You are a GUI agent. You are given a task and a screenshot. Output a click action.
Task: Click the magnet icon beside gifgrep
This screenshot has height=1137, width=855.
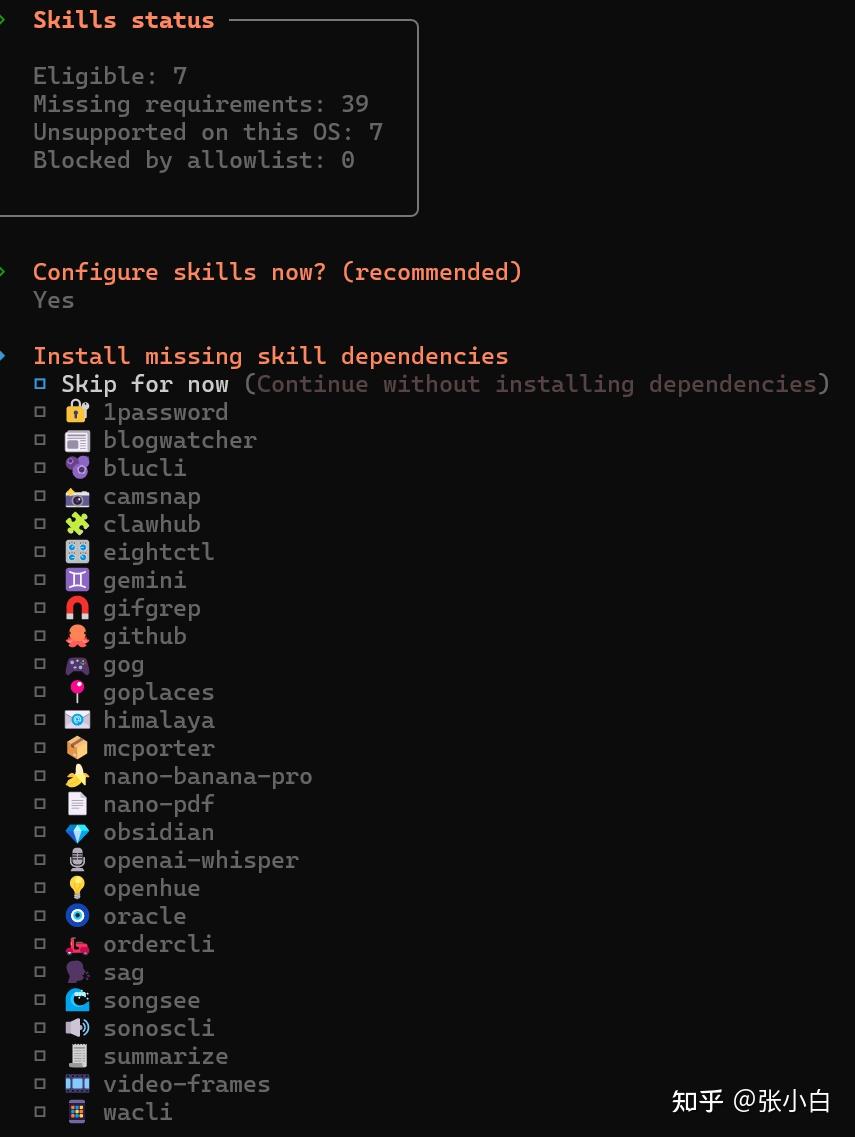[x=77, y=608]
